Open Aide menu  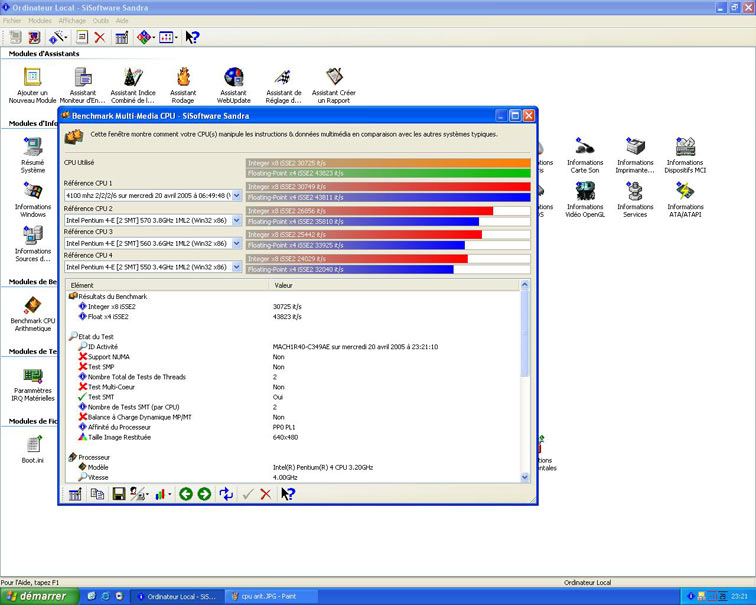coord(122,21)
